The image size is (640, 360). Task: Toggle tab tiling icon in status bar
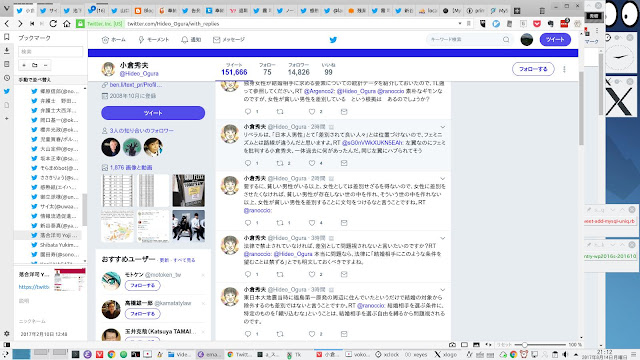tap(464, 345)
